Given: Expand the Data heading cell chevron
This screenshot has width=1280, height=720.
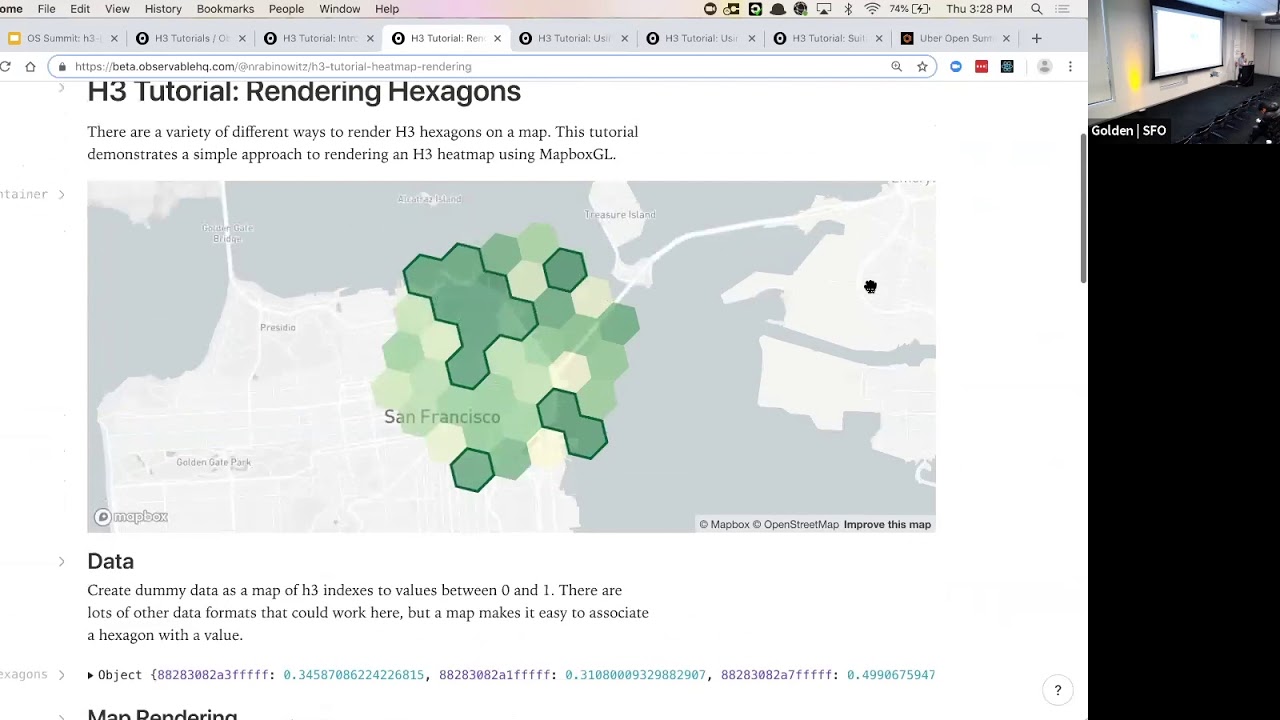Looking at the screenshot, I should [x=61, y=561].
